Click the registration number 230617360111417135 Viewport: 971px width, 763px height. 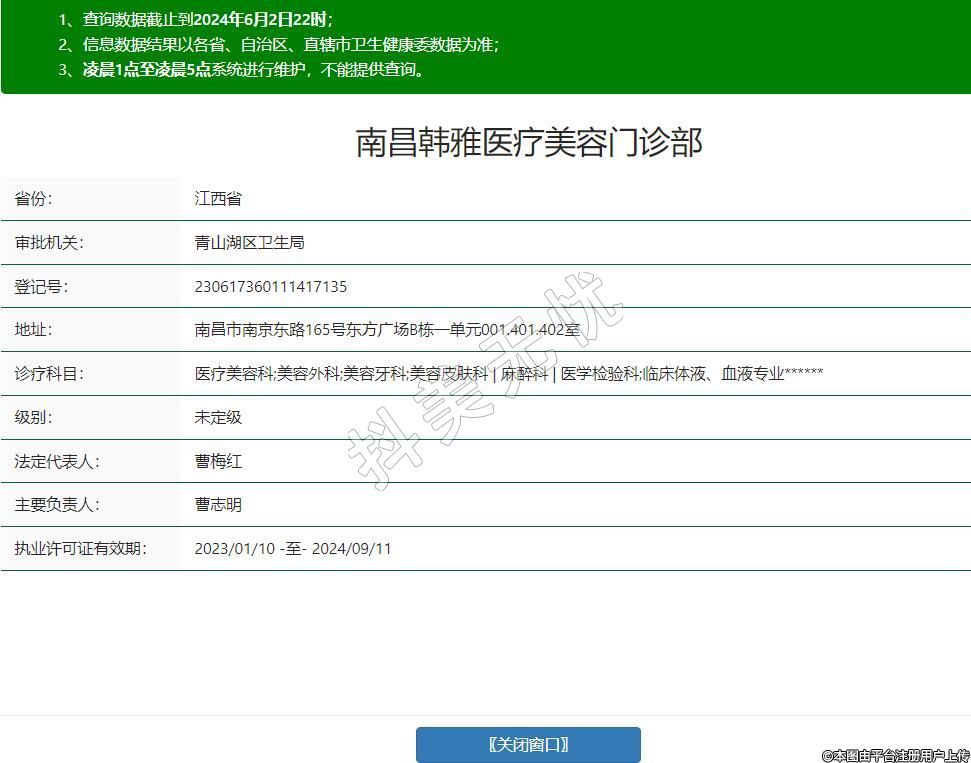271,287
